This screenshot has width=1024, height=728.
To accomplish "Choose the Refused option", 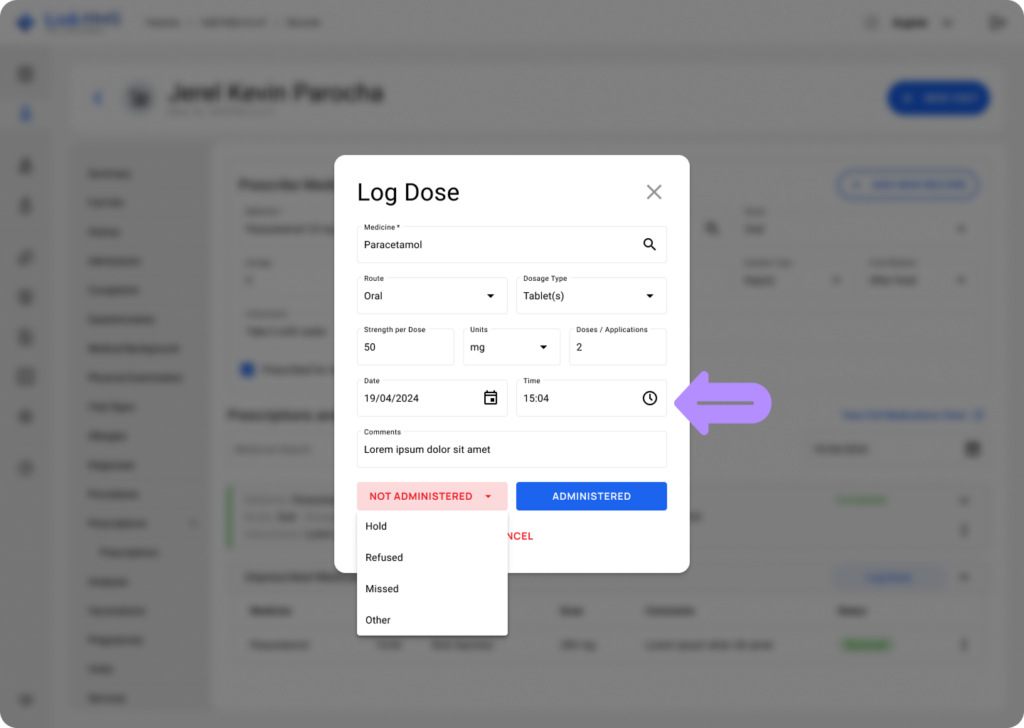I will [384, 557].
